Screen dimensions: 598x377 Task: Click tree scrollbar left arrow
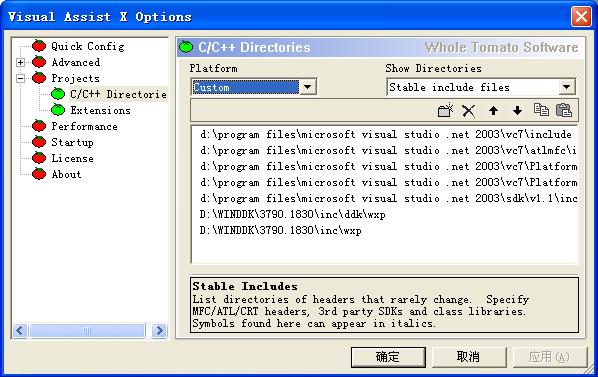coord(20,330)
